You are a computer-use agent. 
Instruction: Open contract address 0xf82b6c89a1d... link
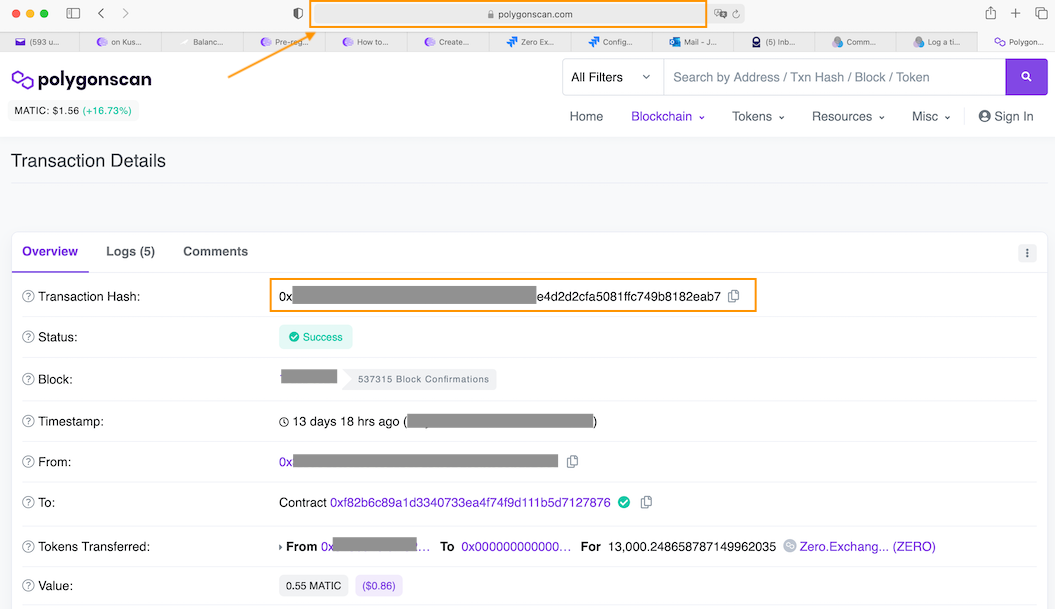(470, 503)
